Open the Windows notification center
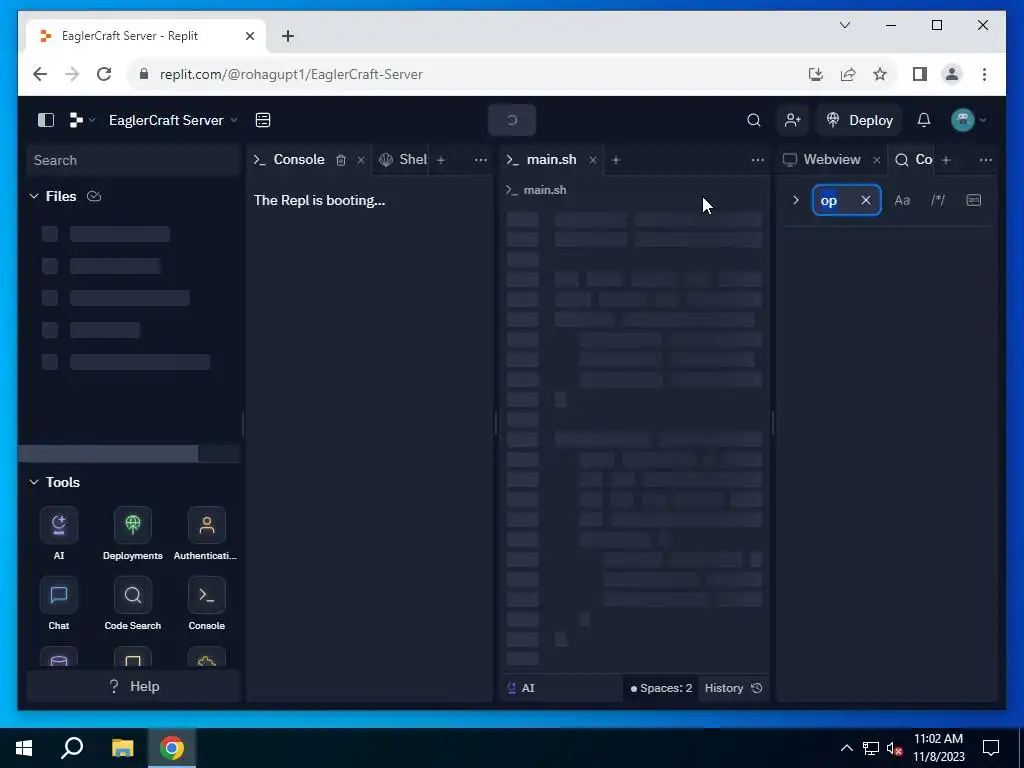The width and height of the screenshot is (1024, 768). (991, 748)
